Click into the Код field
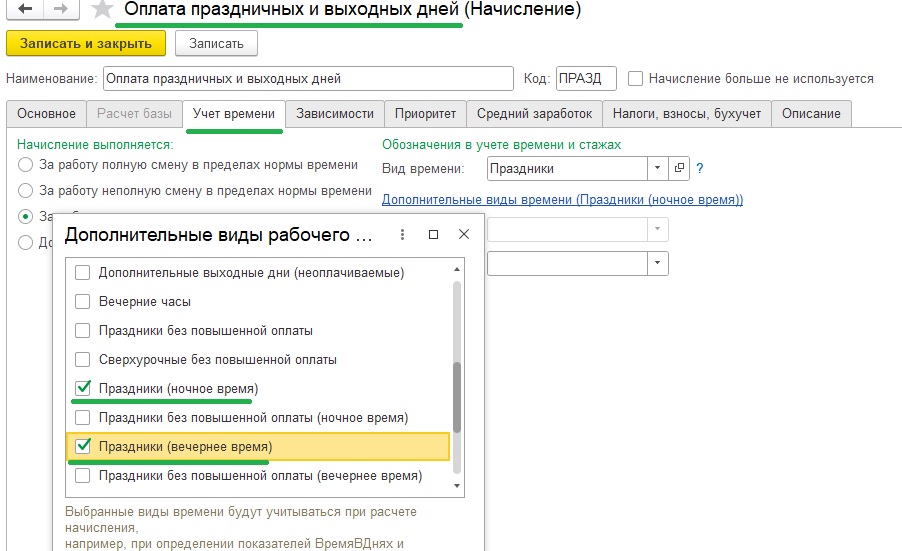 pos(586,79)
